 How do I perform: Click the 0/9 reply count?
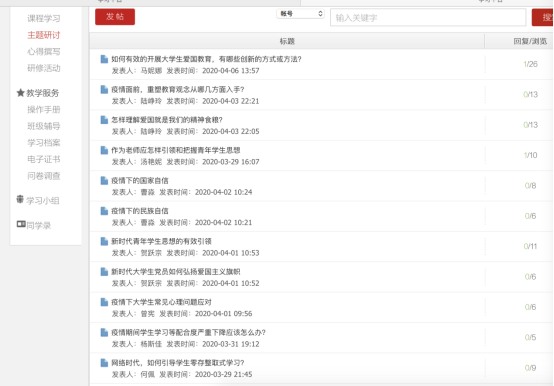coord(530,368)
